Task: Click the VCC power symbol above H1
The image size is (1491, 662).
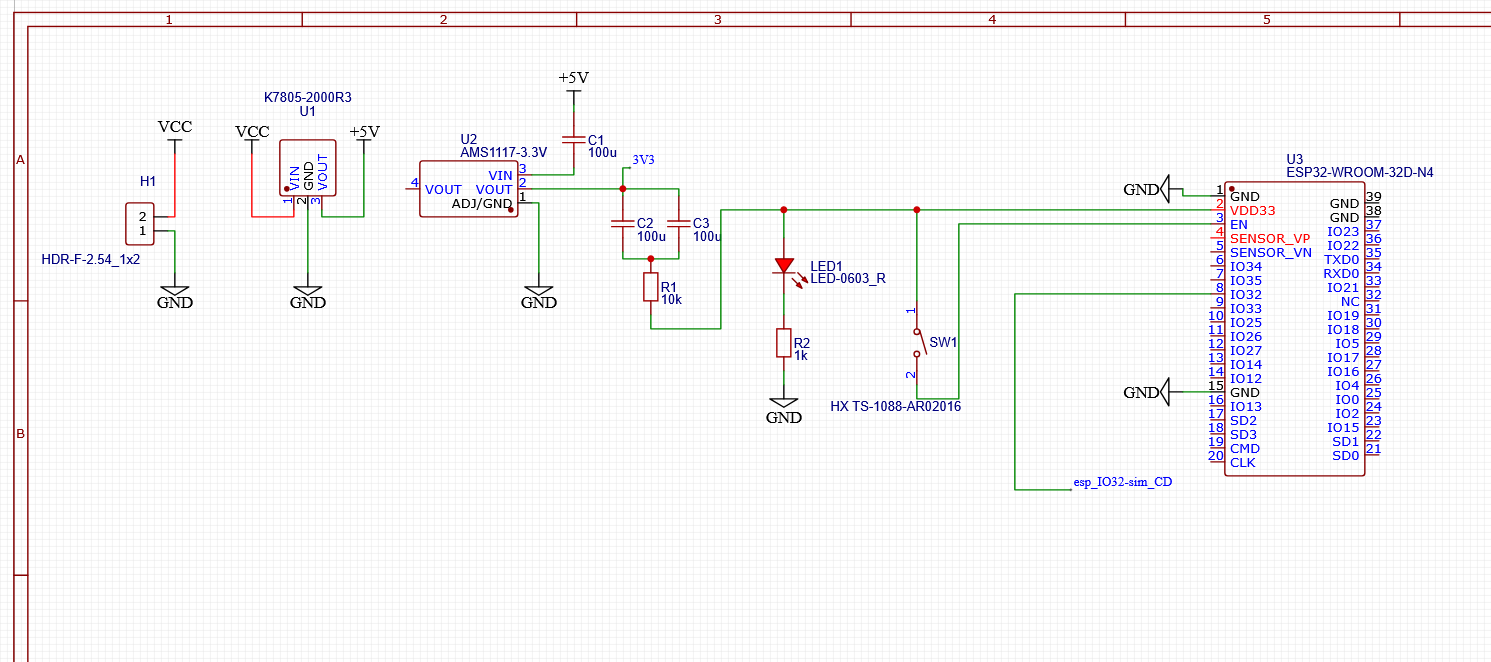Action: tap(175, 129)
